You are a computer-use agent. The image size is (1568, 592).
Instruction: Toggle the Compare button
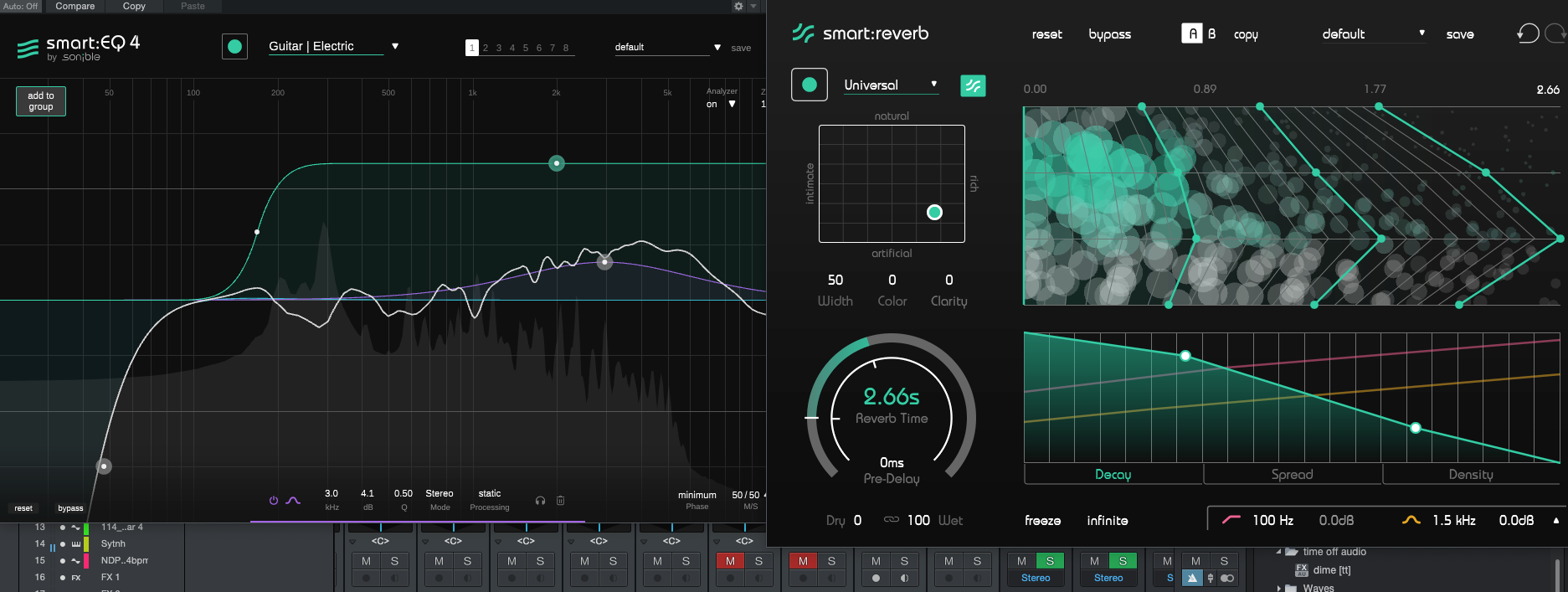(x=75, y=6)
